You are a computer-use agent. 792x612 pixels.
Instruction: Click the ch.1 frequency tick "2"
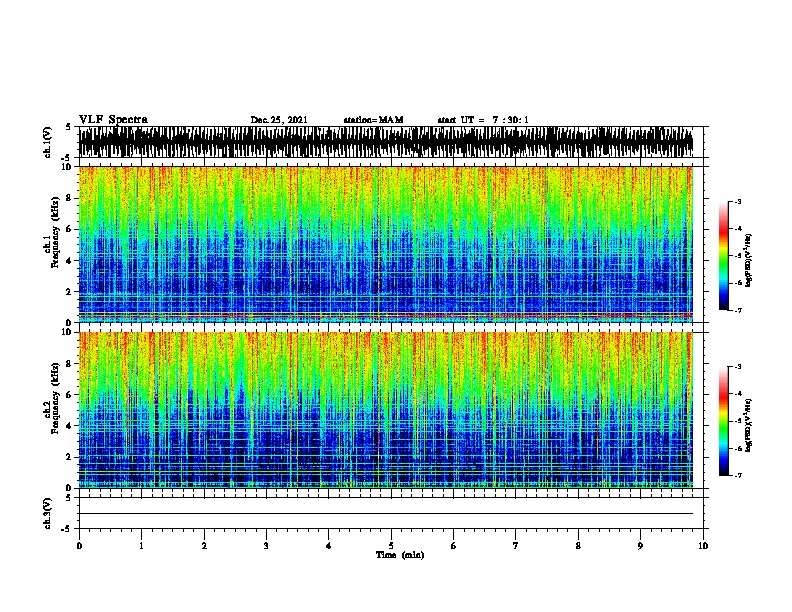coord(69,292)
